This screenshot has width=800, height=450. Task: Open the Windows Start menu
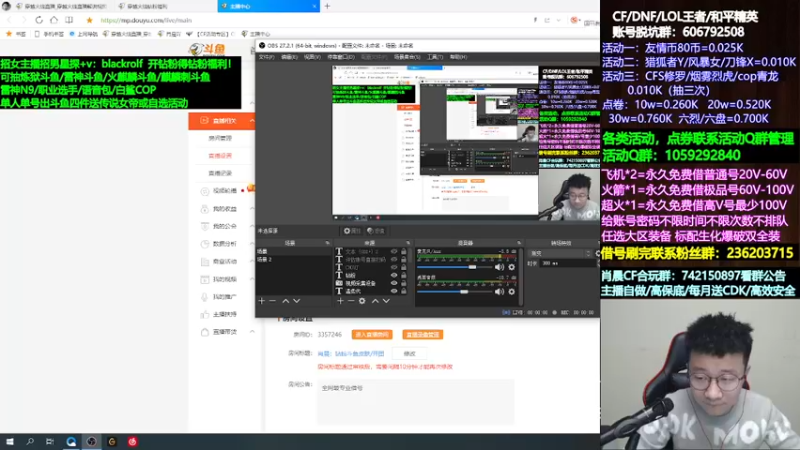pos(10,442)
